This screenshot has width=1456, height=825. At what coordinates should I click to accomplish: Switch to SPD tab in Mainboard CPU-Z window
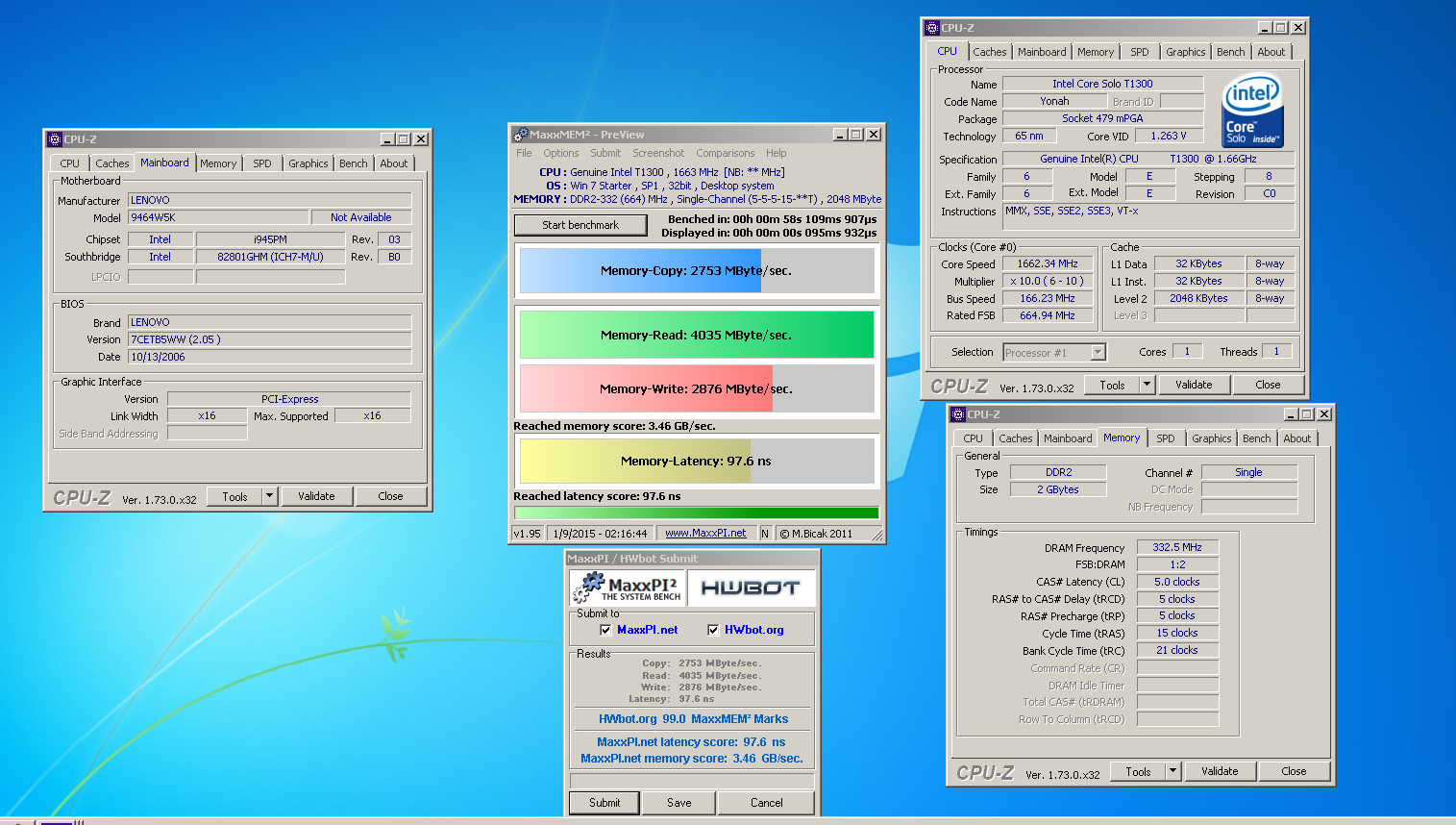click(x=262, y=163)
